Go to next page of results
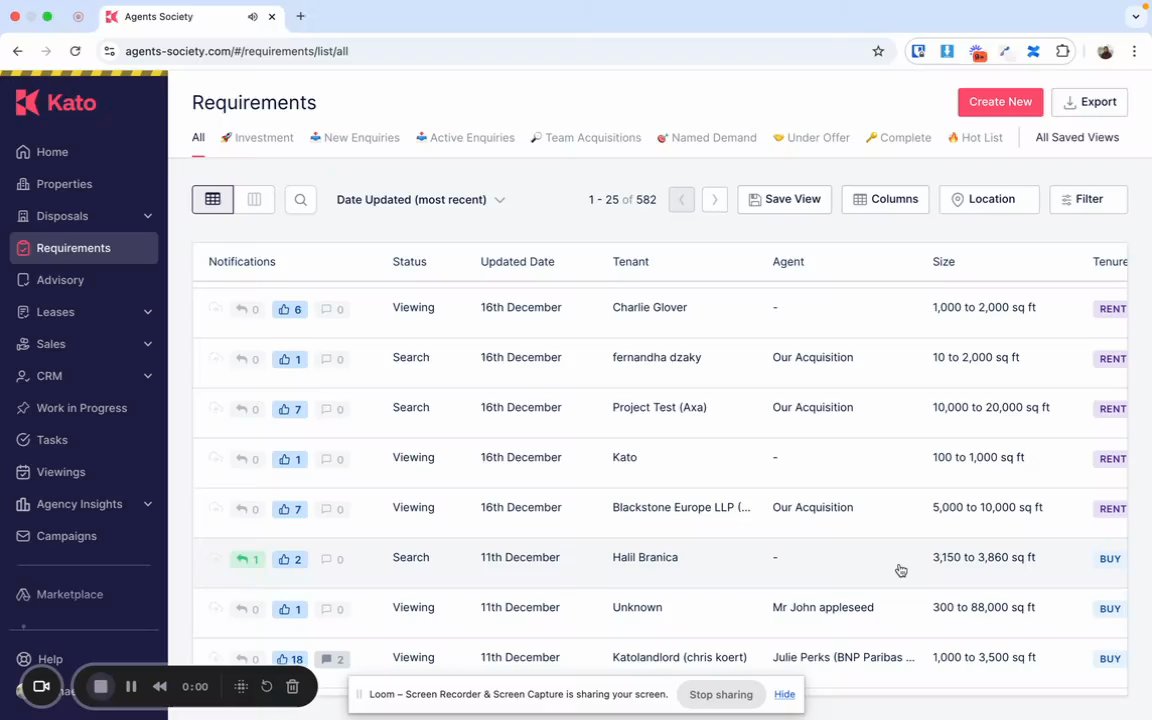 click(715, 199)
